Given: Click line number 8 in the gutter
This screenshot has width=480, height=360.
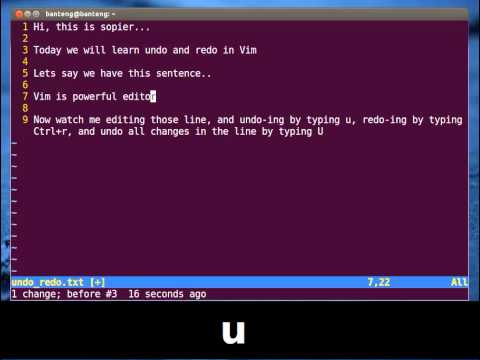Looking at the screenshot, I should [x=25, y=108].
